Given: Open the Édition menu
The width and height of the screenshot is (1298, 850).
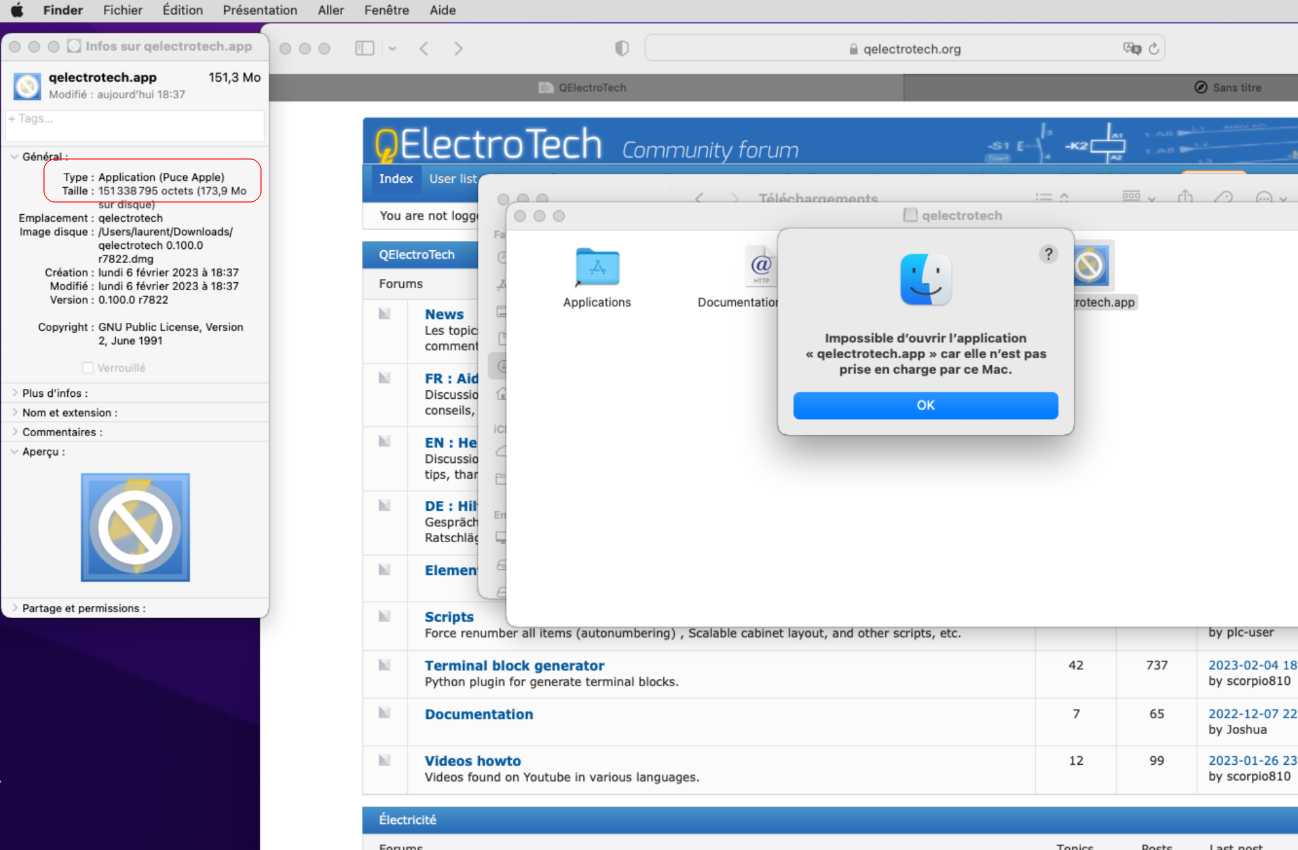Looking at the screenshot, I should pyautogui.click(x=182, y=10).
